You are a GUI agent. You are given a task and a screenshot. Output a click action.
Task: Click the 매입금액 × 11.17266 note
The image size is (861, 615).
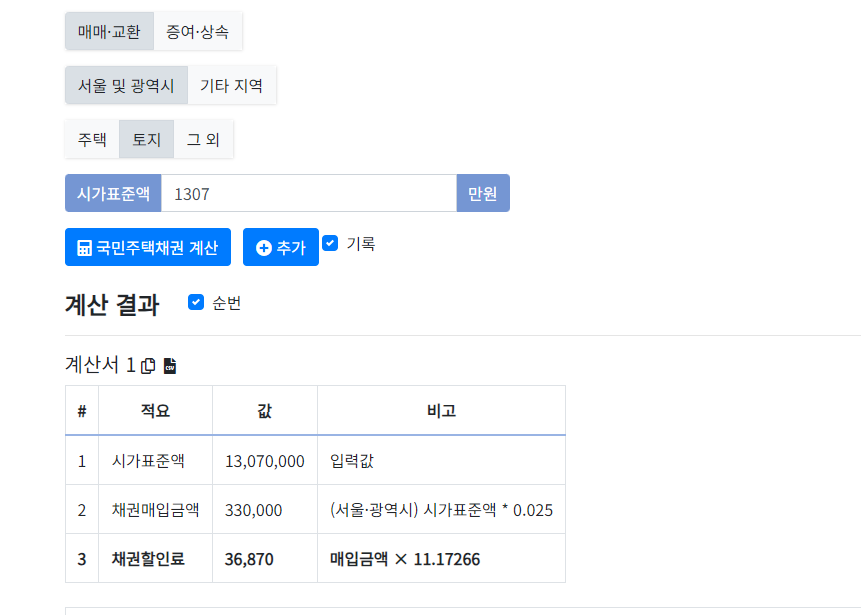pyautogui.click(x=441, y=558)
